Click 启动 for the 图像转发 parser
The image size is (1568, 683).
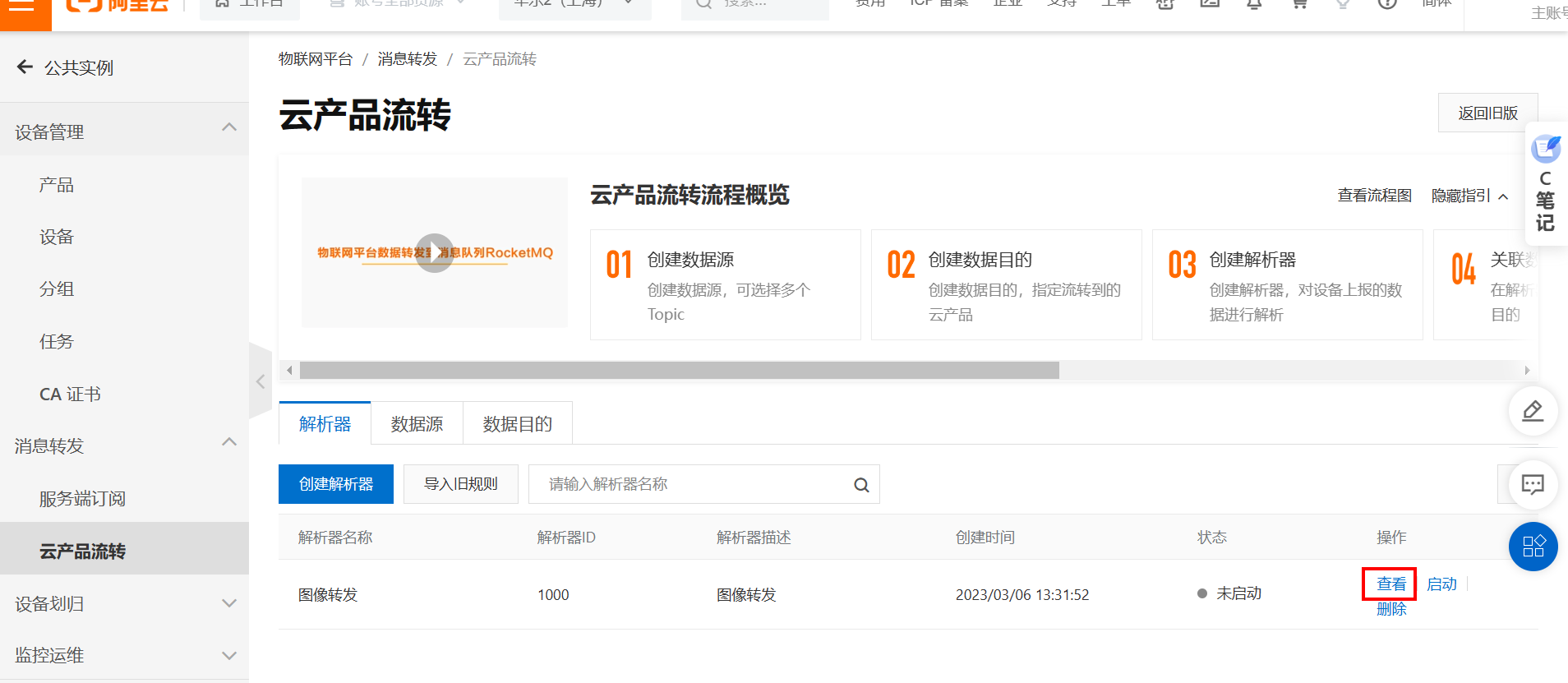click(x=1441, y=584)
